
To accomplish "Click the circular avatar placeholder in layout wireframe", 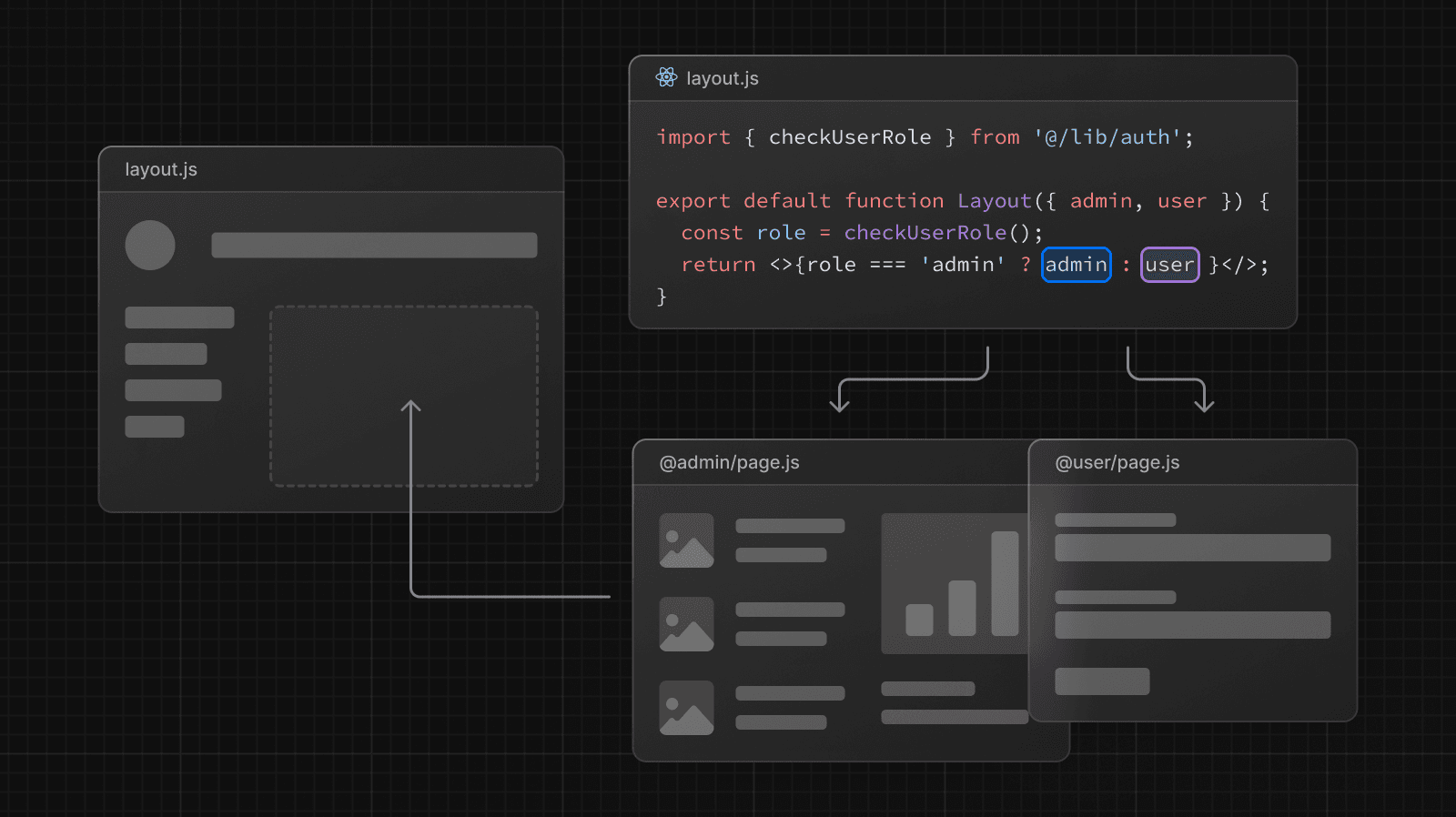I will coord(150,245).
